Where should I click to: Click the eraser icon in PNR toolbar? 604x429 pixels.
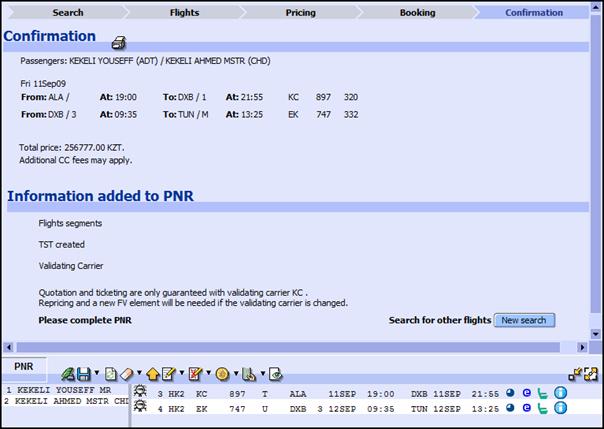coord(126,374)
